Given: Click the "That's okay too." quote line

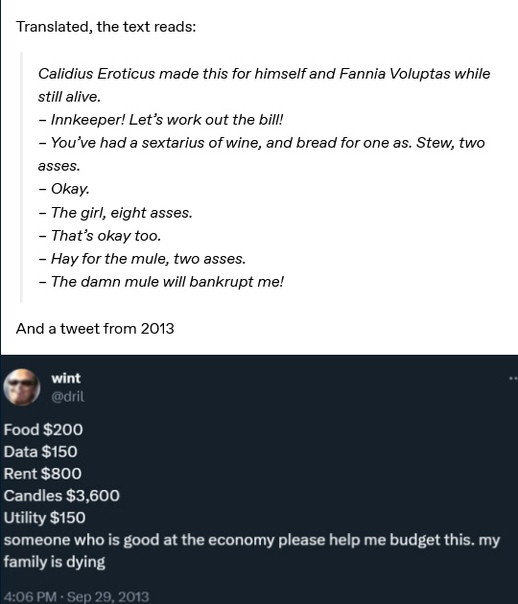Looking at the screenshot, I should pyautogui.click(x=99, y=236).
